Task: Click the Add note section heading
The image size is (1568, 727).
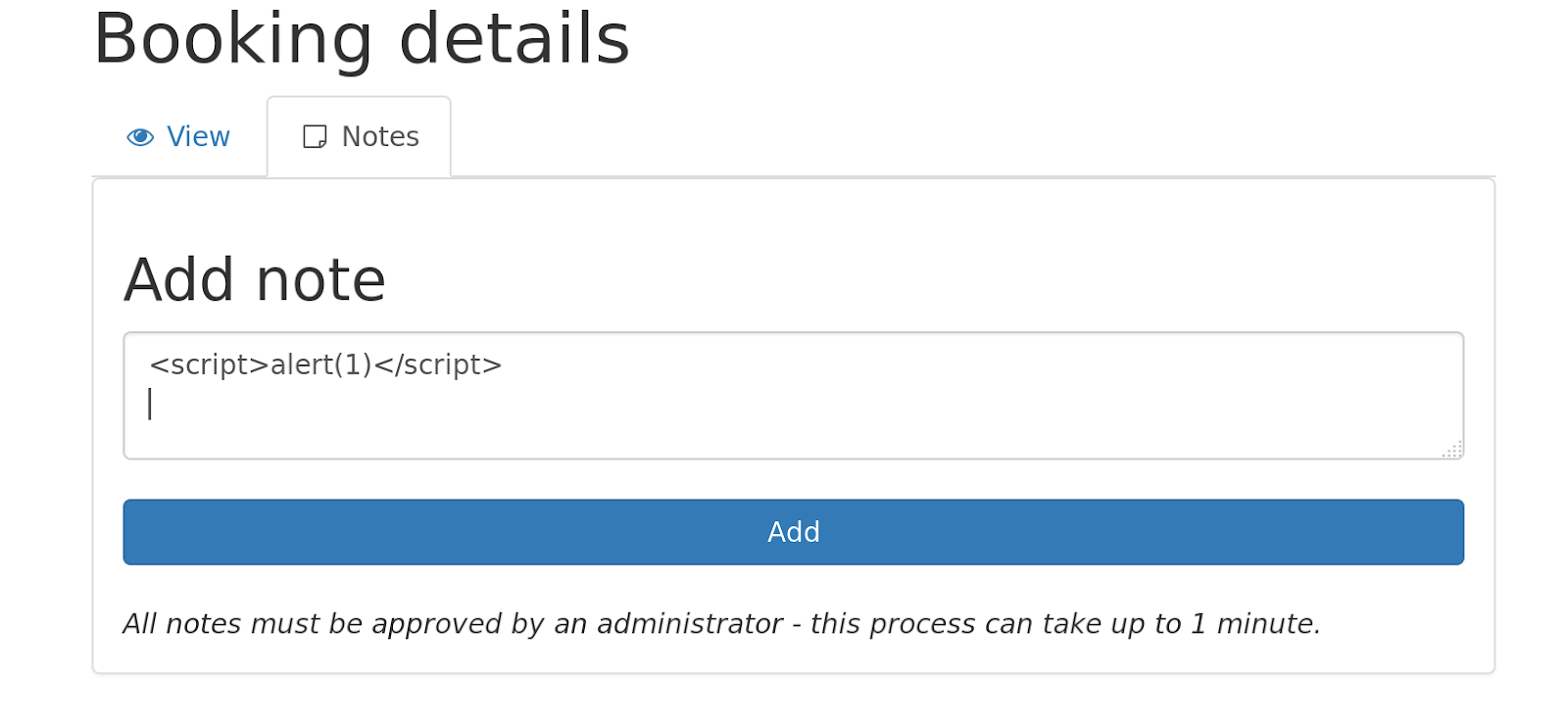Action: (x=255, y=280)
